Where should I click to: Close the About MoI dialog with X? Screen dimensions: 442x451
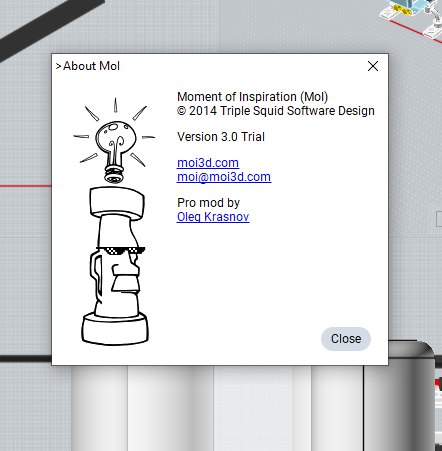[x=373, y=66]
